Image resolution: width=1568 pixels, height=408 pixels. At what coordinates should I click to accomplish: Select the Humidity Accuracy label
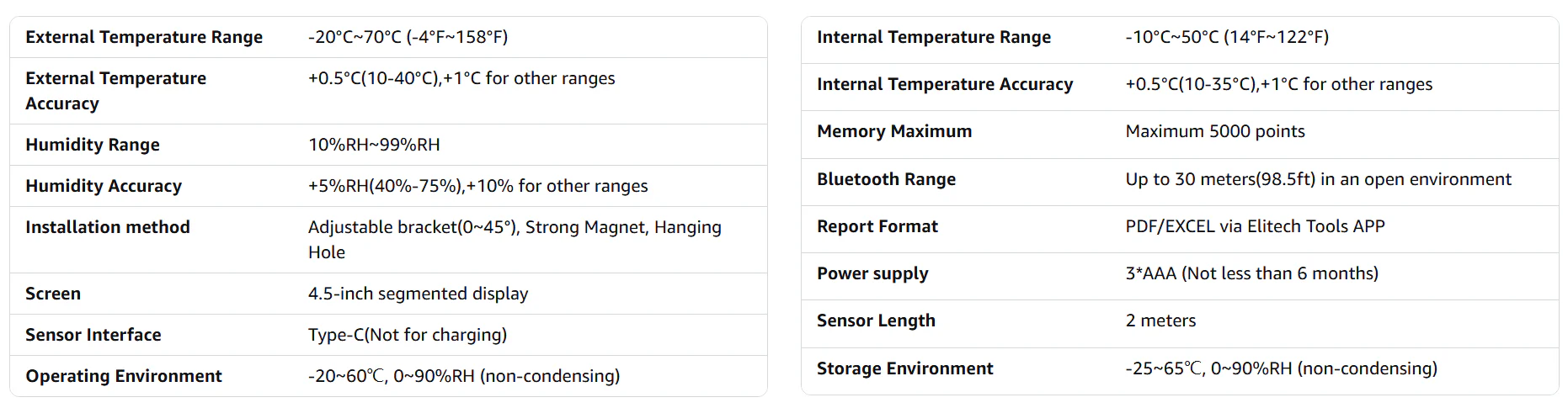pyautogui.click(x=104, y=186)
